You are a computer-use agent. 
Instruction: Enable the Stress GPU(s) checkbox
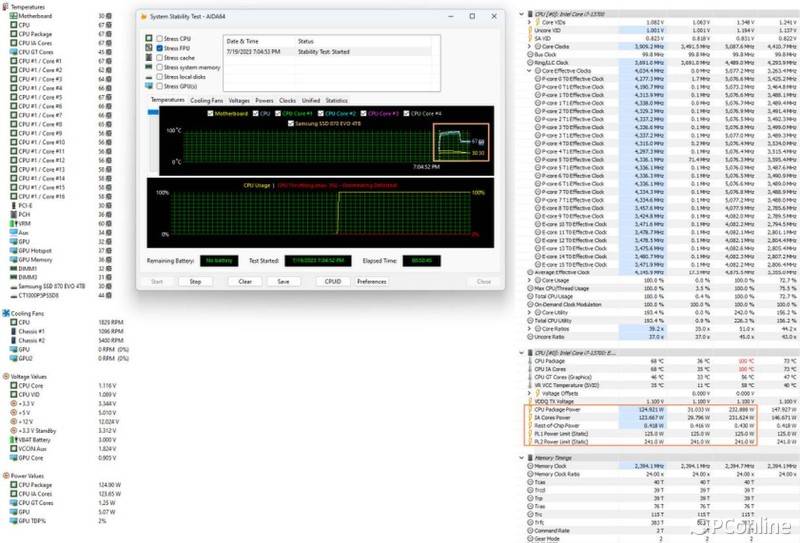[160, 86]
